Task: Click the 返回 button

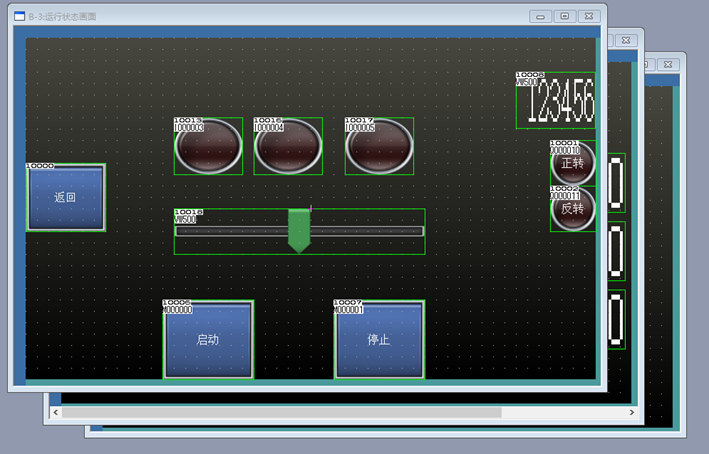Action: pyautogui.click(x=66, y=198)
